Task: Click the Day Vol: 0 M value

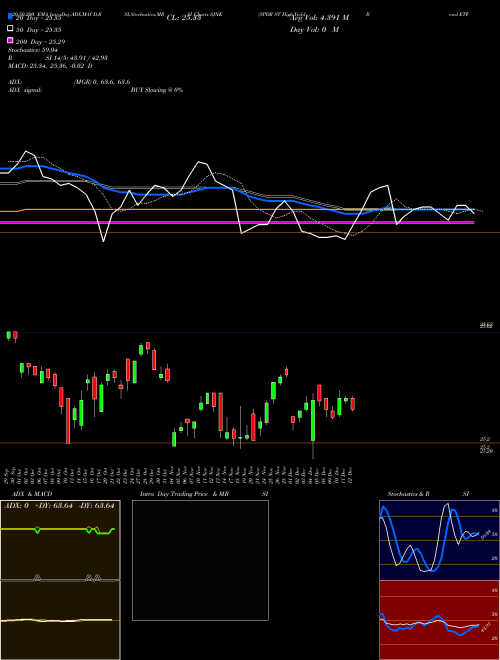Action: [x=314, y=29]
